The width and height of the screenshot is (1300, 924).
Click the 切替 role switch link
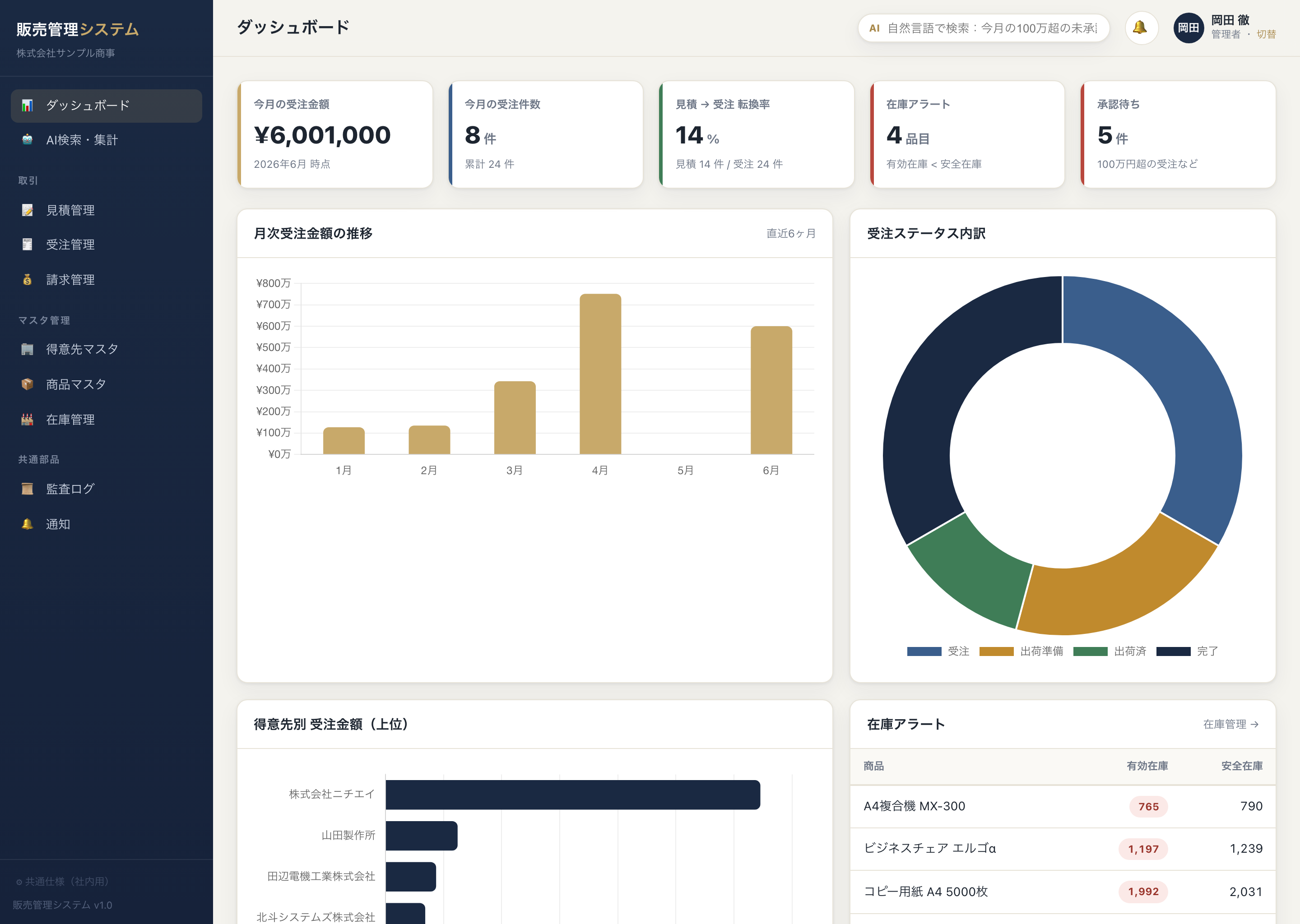(x=1266, y=35)
